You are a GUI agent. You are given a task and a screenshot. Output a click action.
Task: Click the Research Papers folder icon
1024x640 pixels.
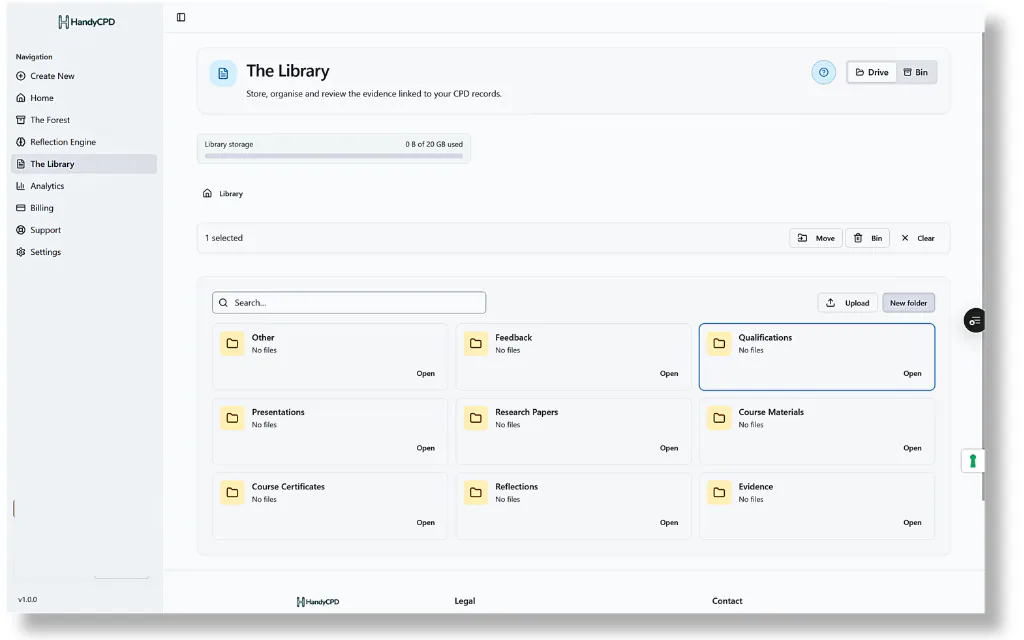coord(475,418)
